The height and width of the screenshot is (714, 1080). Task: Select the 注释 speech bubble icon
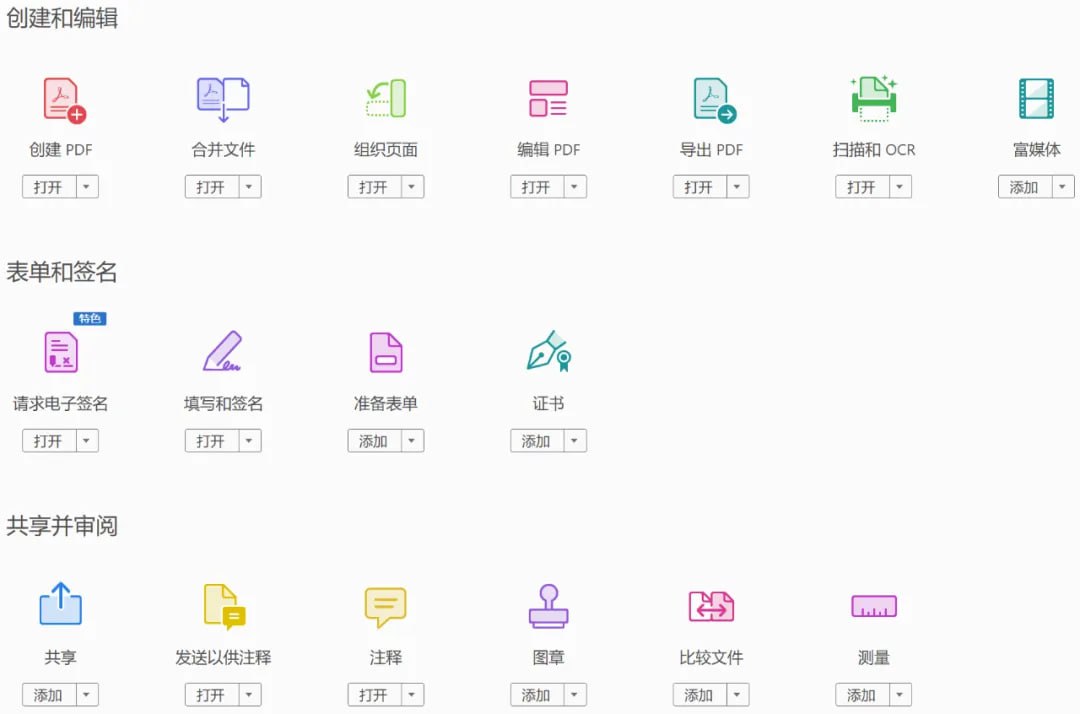(386, 607)
